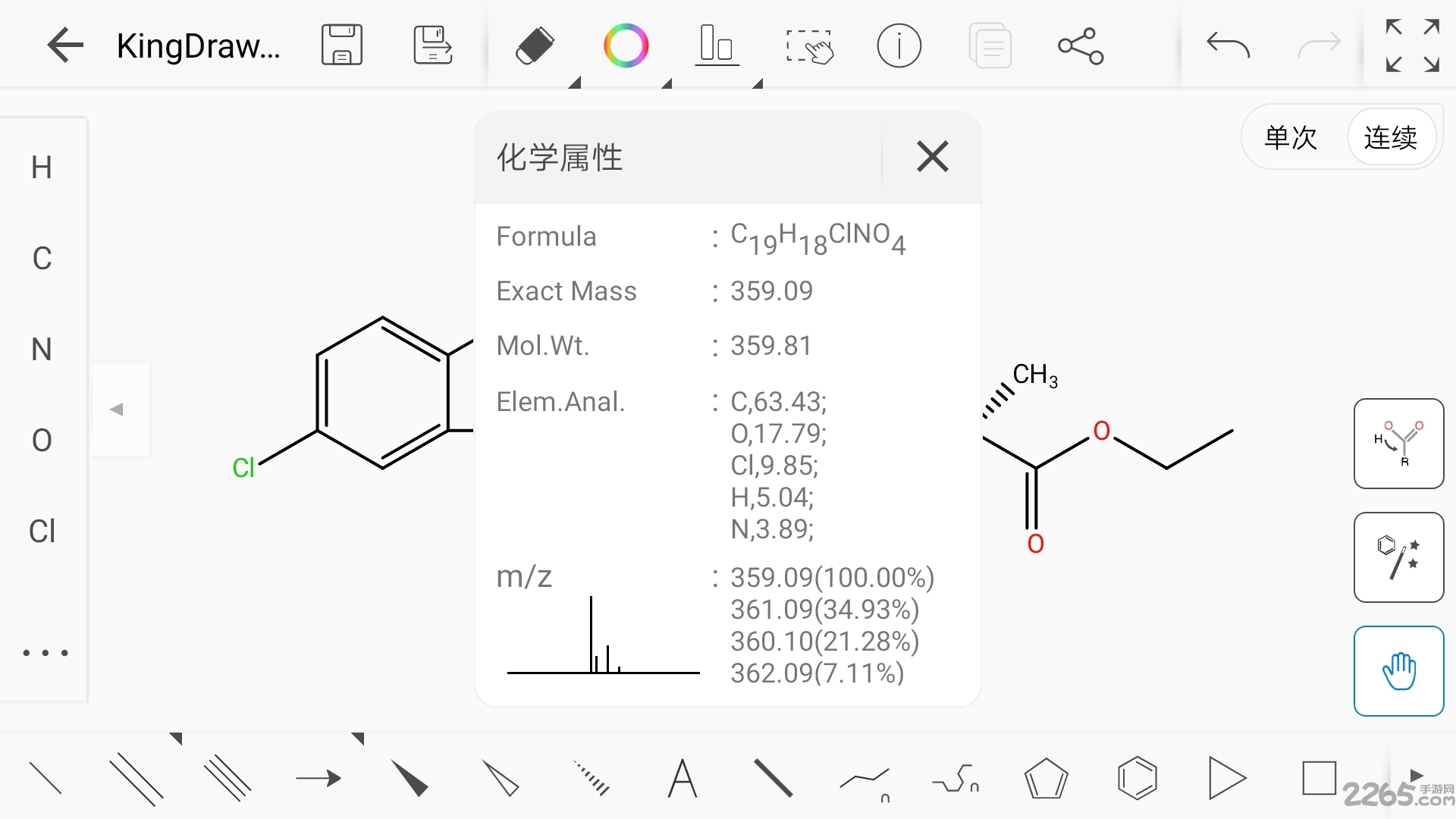Click the structure clean-up magic wand
Screen dimensions: 1456x819
tap(1398, 557)
